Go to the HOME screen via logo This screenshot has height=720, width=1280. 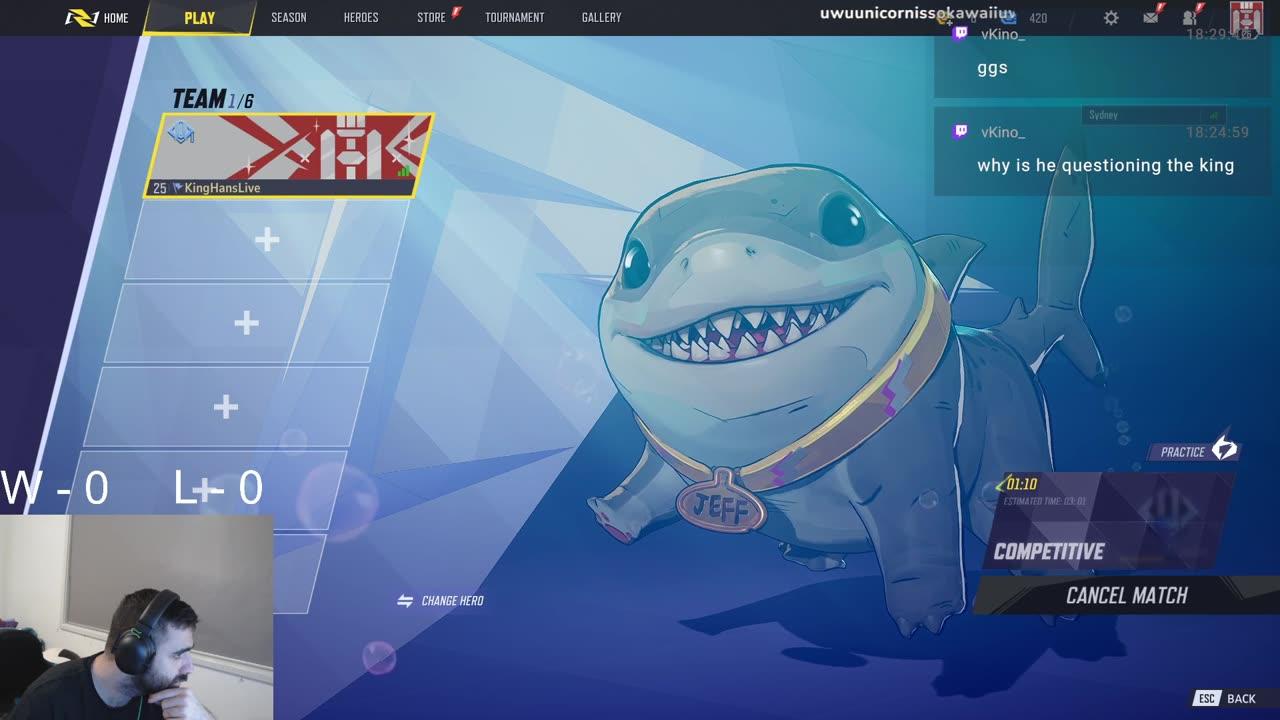(x=97, y=17)
